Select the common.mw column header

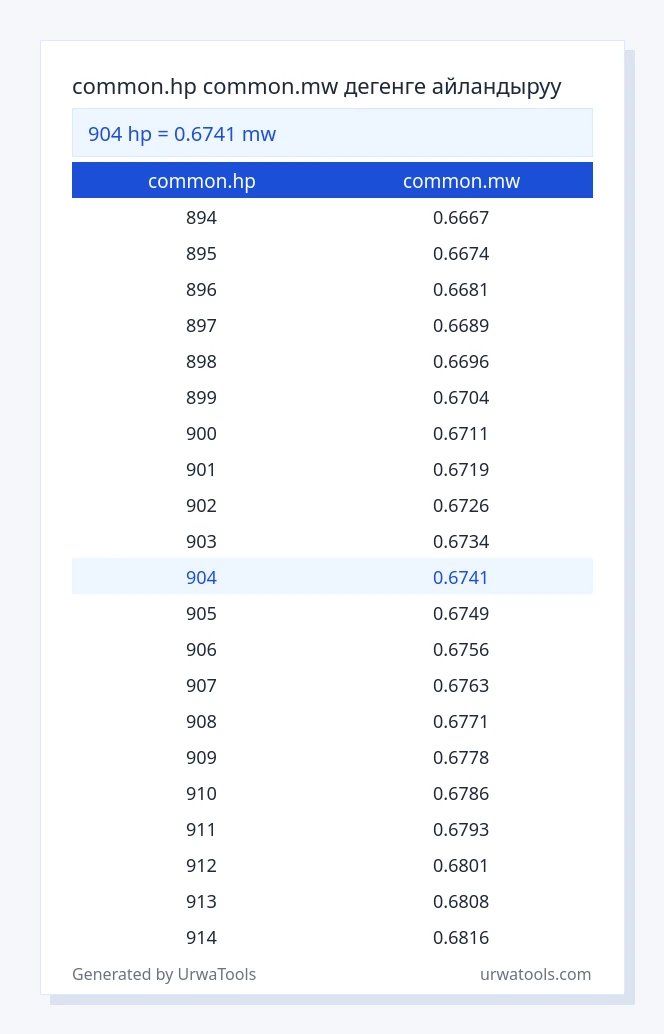(461, 181)
